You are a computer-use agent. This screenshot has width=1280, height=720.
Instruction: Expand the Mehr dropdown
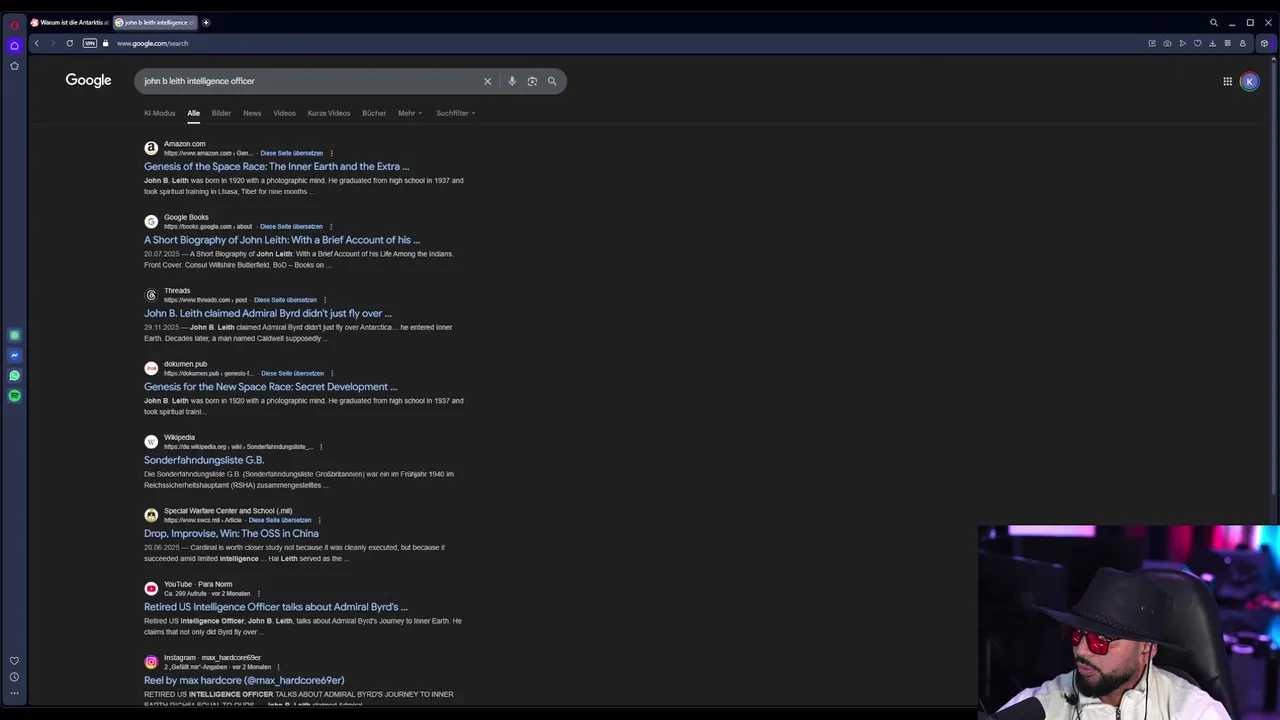410,113
